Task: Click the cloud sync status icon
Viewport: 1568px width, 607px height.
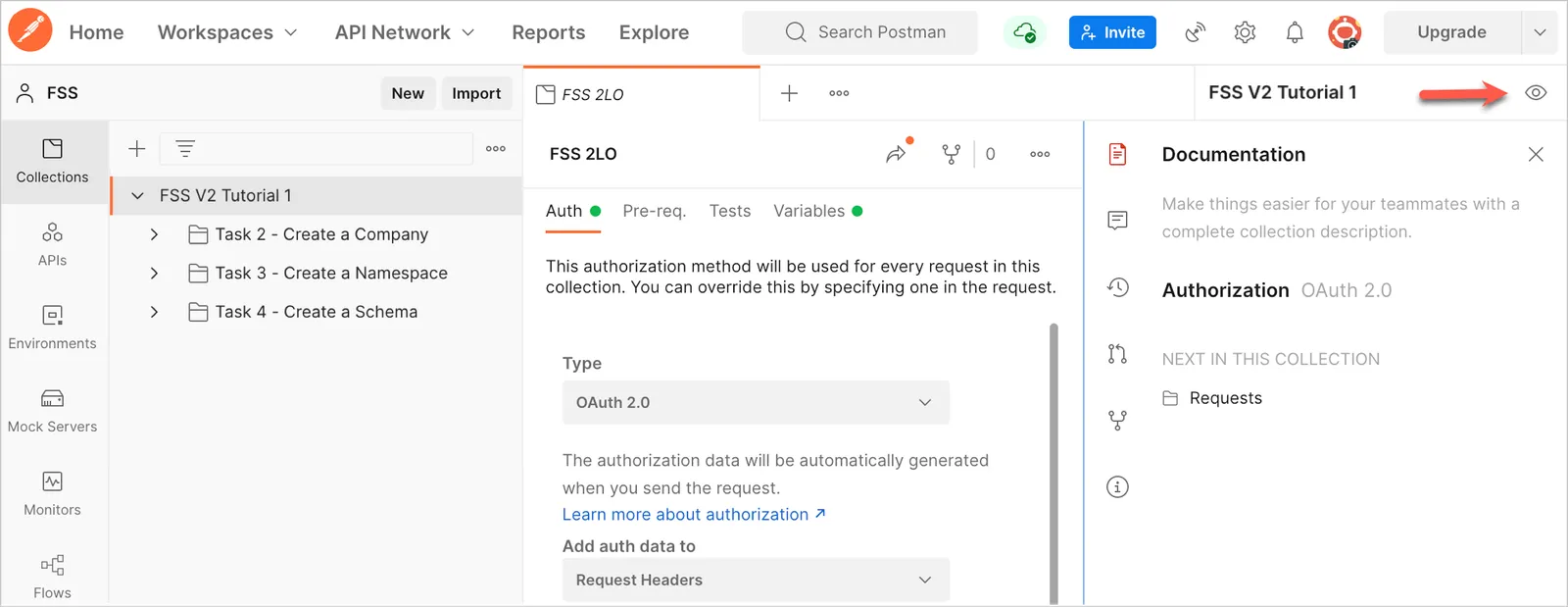Action: tap(1024, 32)
